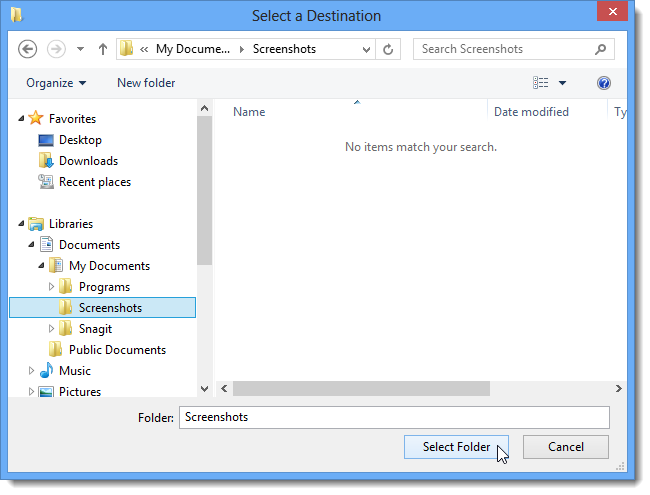Click the Back navigation arrow

point(27,49)
